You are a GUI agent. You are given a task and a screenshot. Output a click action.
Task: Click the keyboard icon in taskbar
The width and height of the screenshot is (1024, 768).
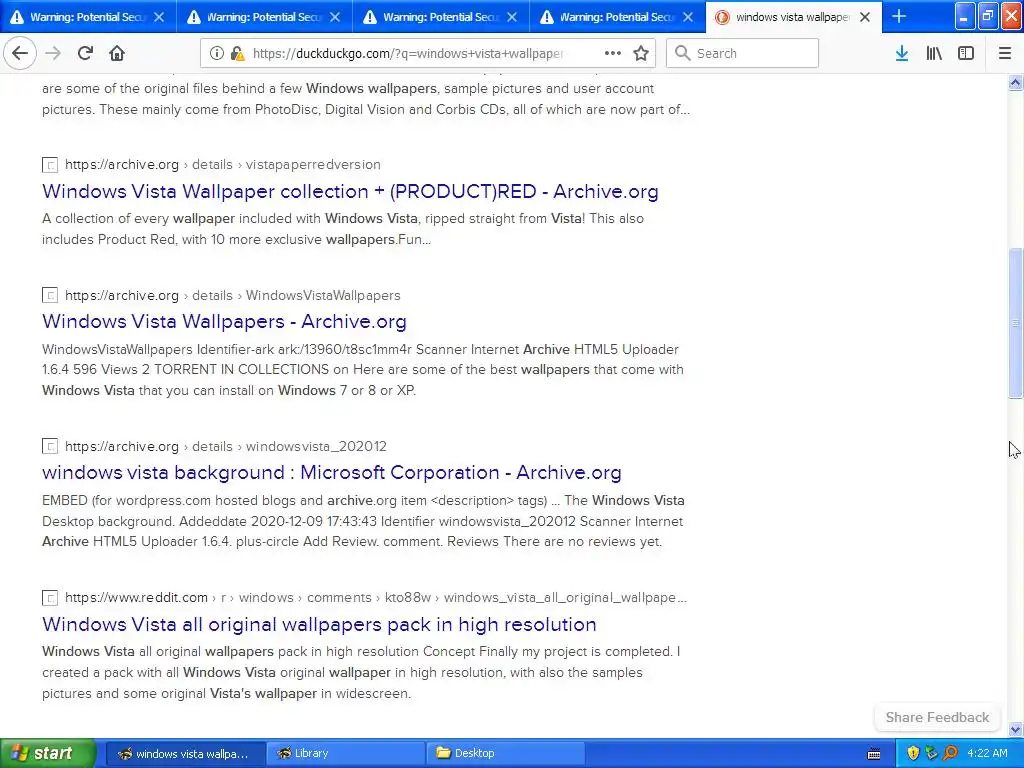pyautogui.click(x=874, y=754)
